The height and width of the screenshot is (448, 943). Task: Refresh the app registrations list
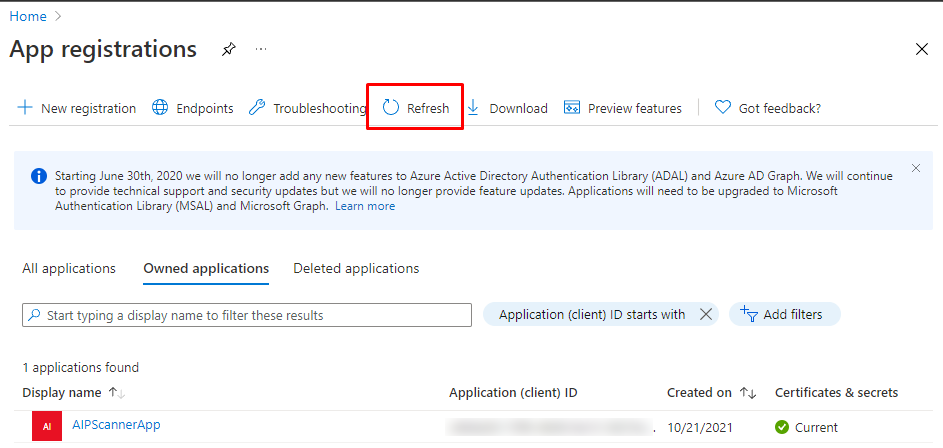[x=416, y=108]
